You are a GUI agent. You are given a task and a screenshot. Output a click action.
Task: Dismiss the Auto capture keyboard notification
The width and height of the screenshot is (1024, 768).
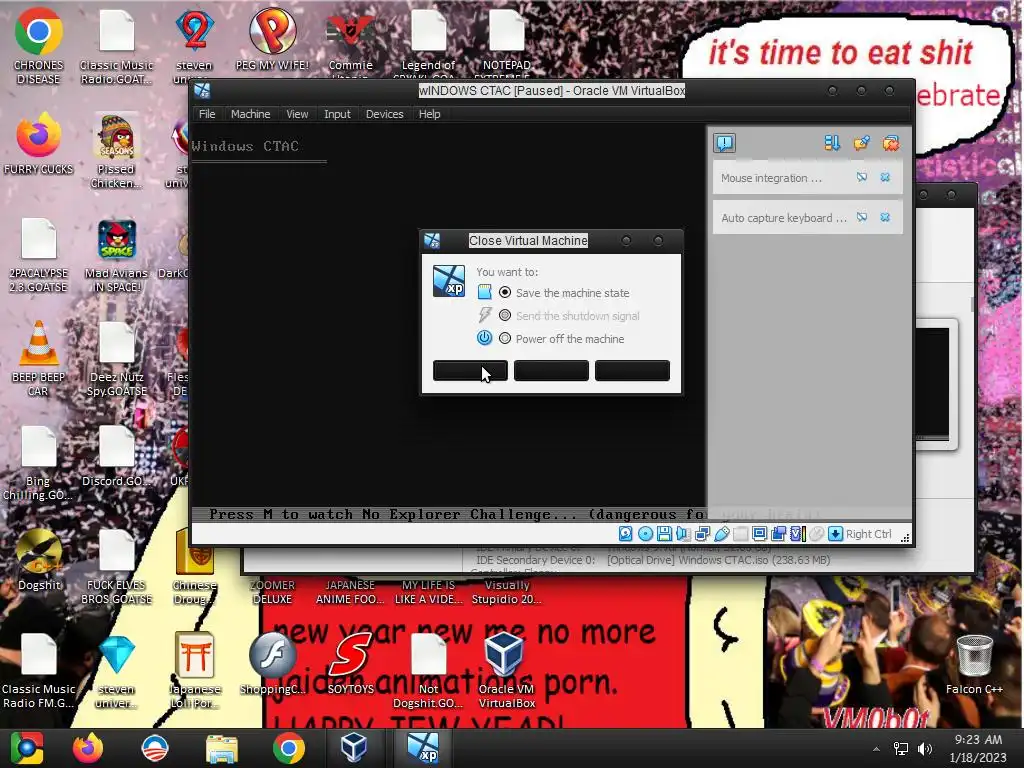coord(885,217)
